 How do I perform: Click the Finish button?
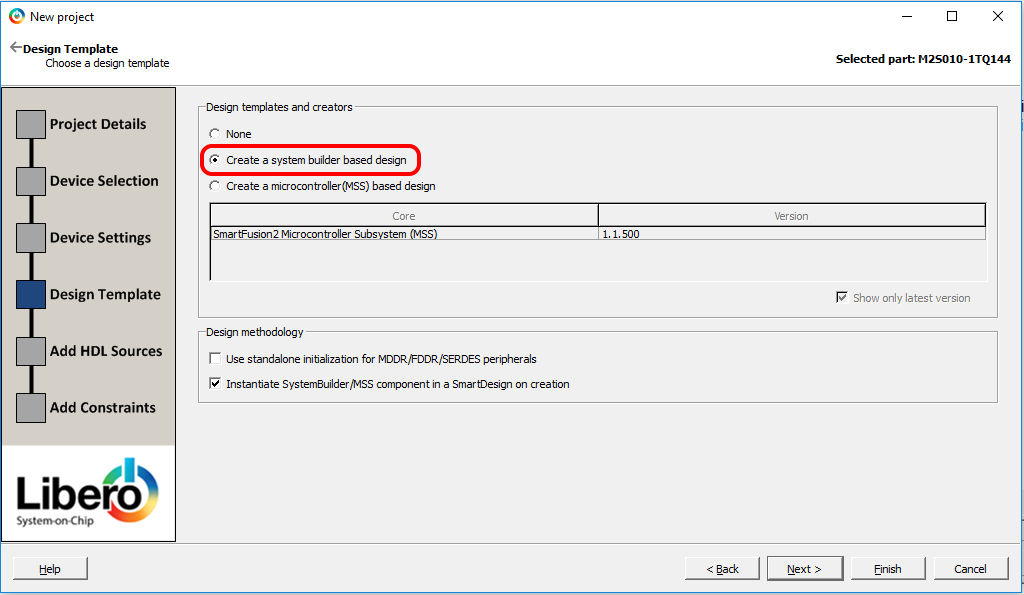tap(888, 569)
